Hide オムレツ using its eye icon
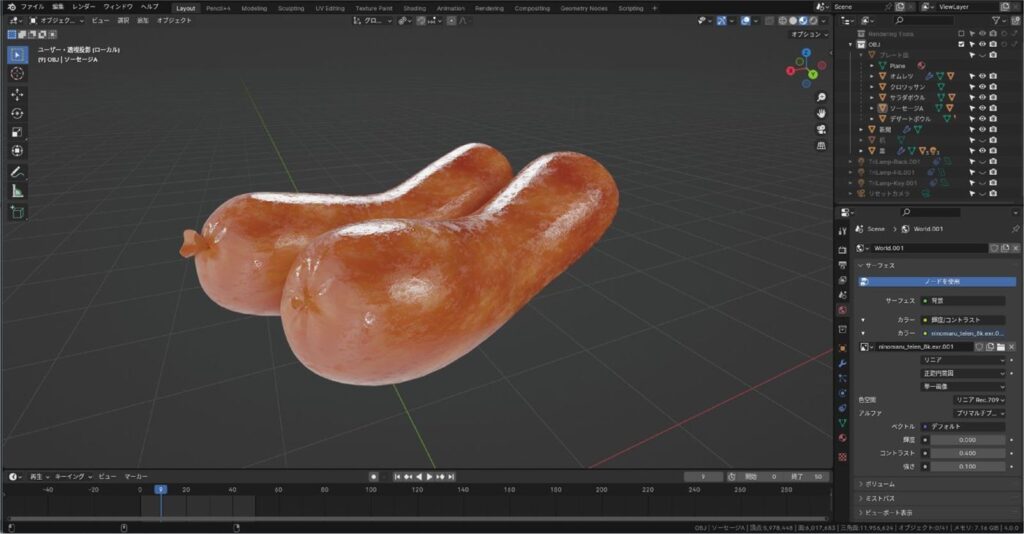1024x534 pixels. [982, 76]
